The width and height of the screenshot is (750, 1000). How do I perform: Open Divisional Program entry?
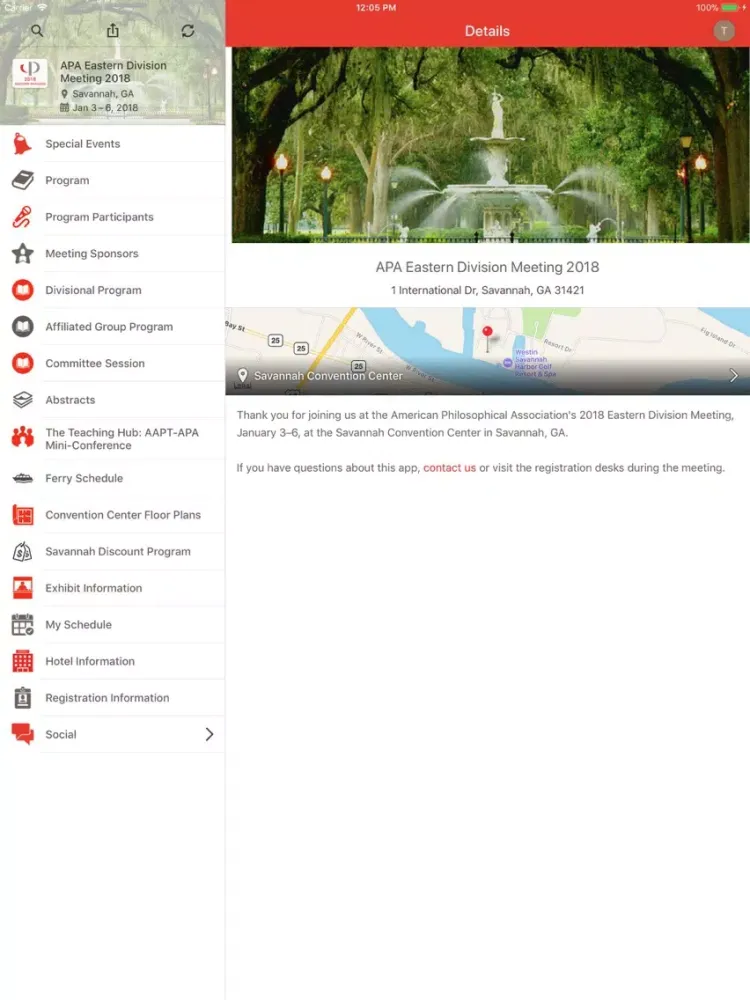coord(112,290)
